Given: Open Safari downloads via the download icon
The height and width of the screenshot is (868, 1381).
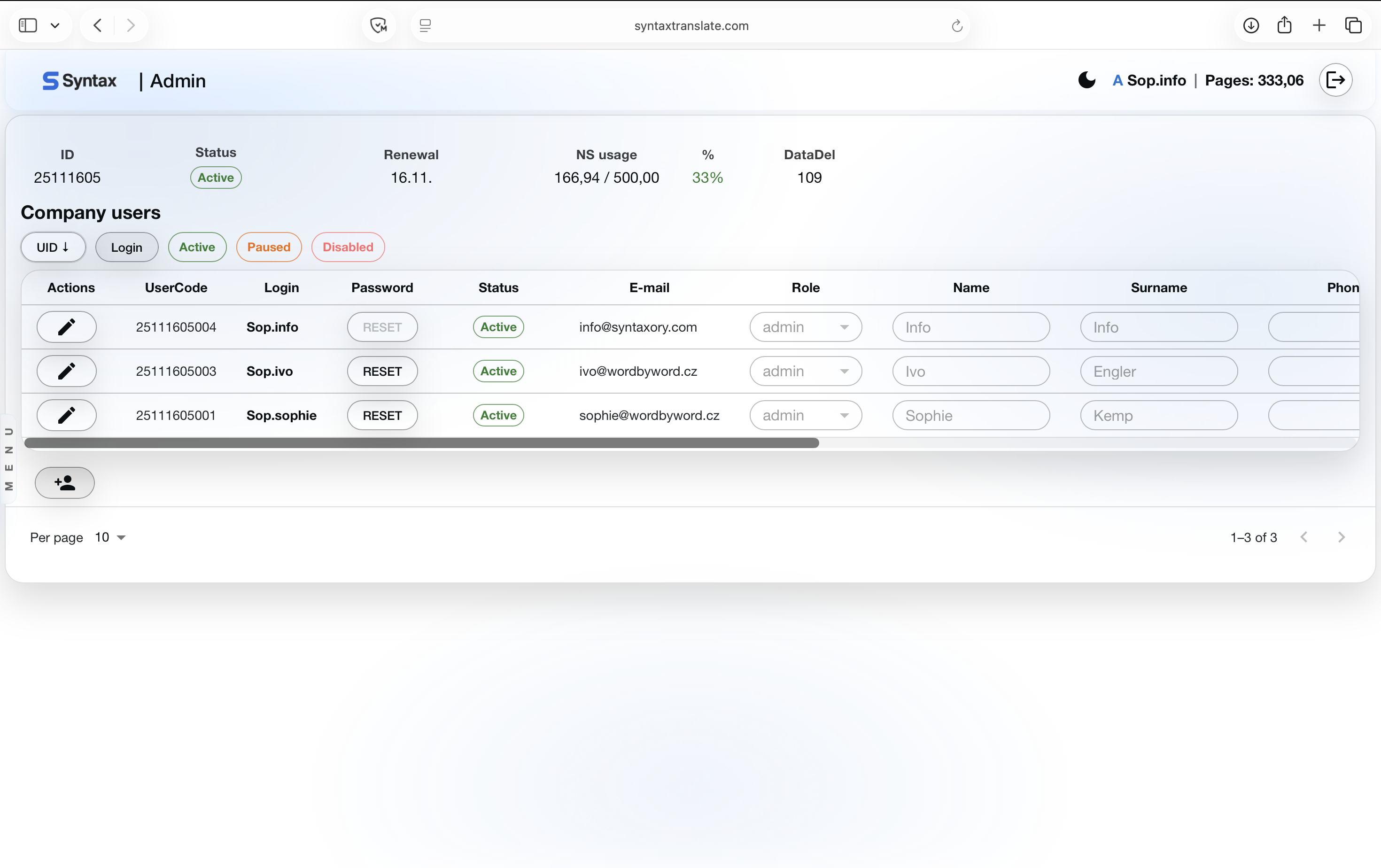Looking at the screenshot, I should pyautogui.click(x=1250, y=25).
